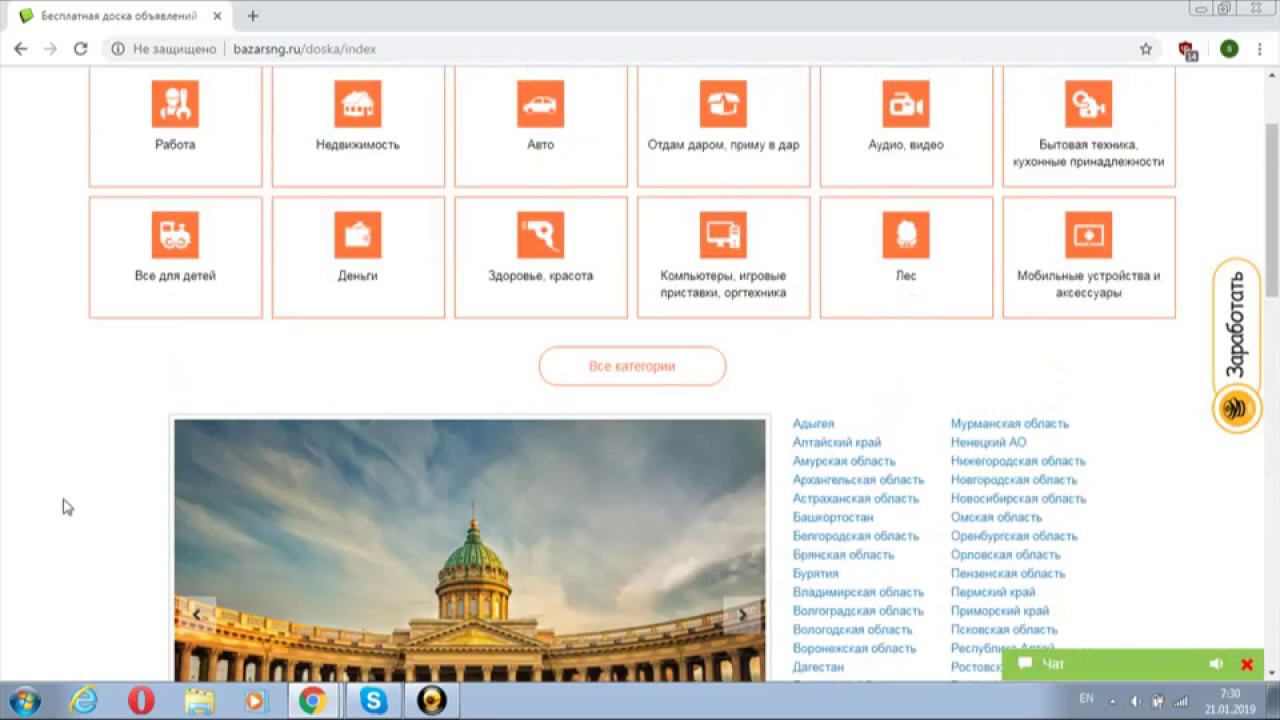1280x720 pixels.
Task: Click the page vertical scrollbar
Action: 1271,200
